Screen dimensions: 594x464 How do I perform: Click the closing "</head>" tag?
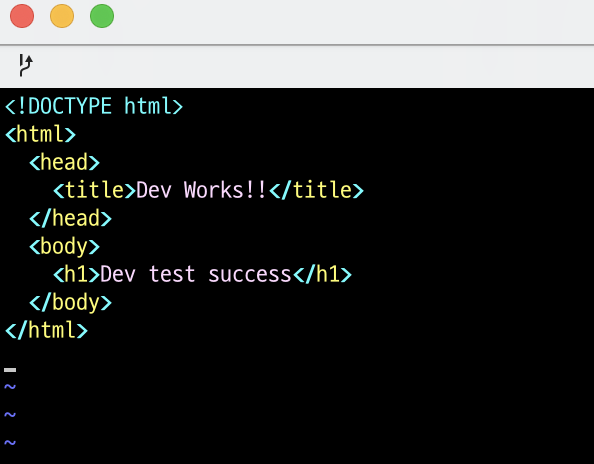tap(70, 219)
